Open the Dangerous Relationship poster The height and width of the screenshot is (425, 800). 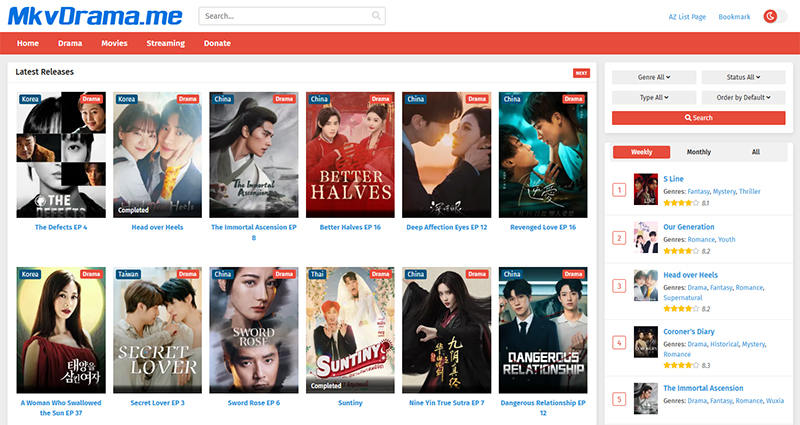[x=543, y=330]
